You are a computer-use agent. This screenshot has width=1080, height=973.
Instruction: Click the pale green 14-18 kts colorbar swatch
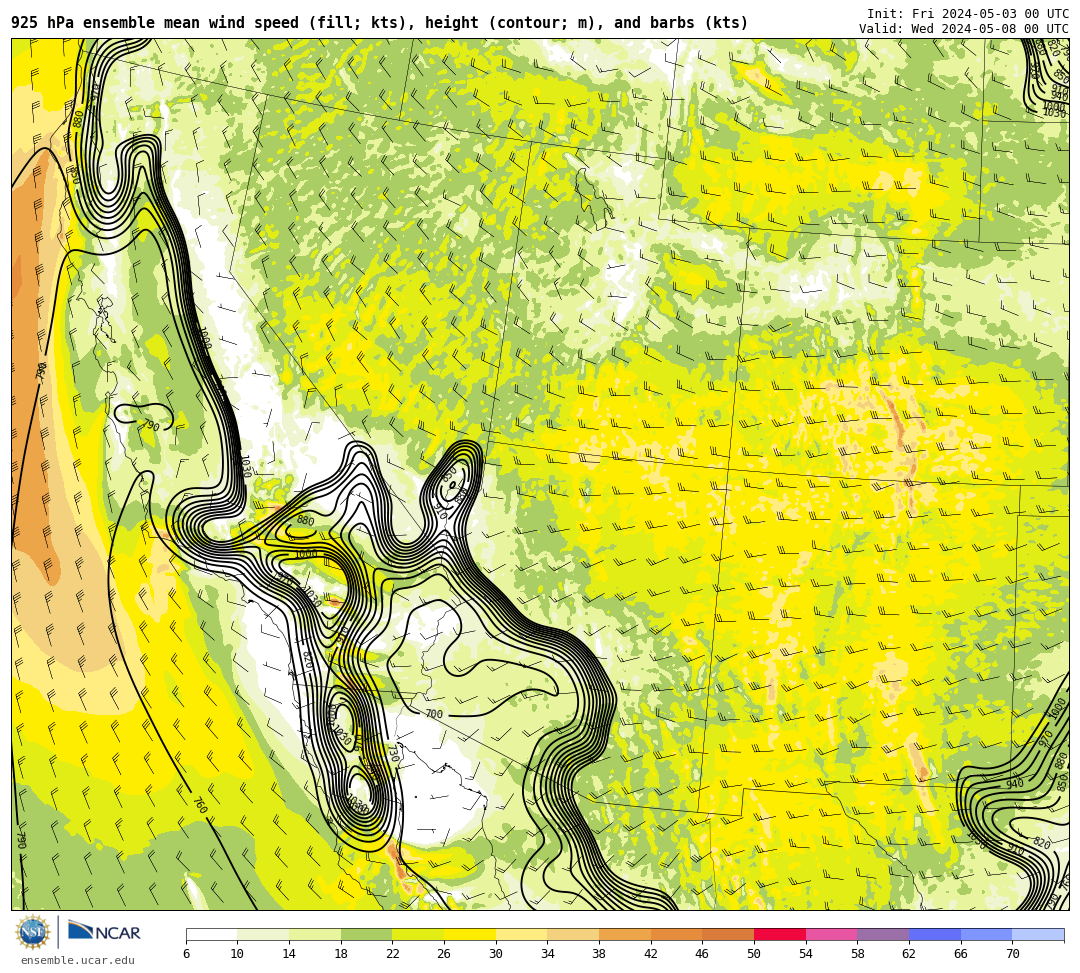315,934
